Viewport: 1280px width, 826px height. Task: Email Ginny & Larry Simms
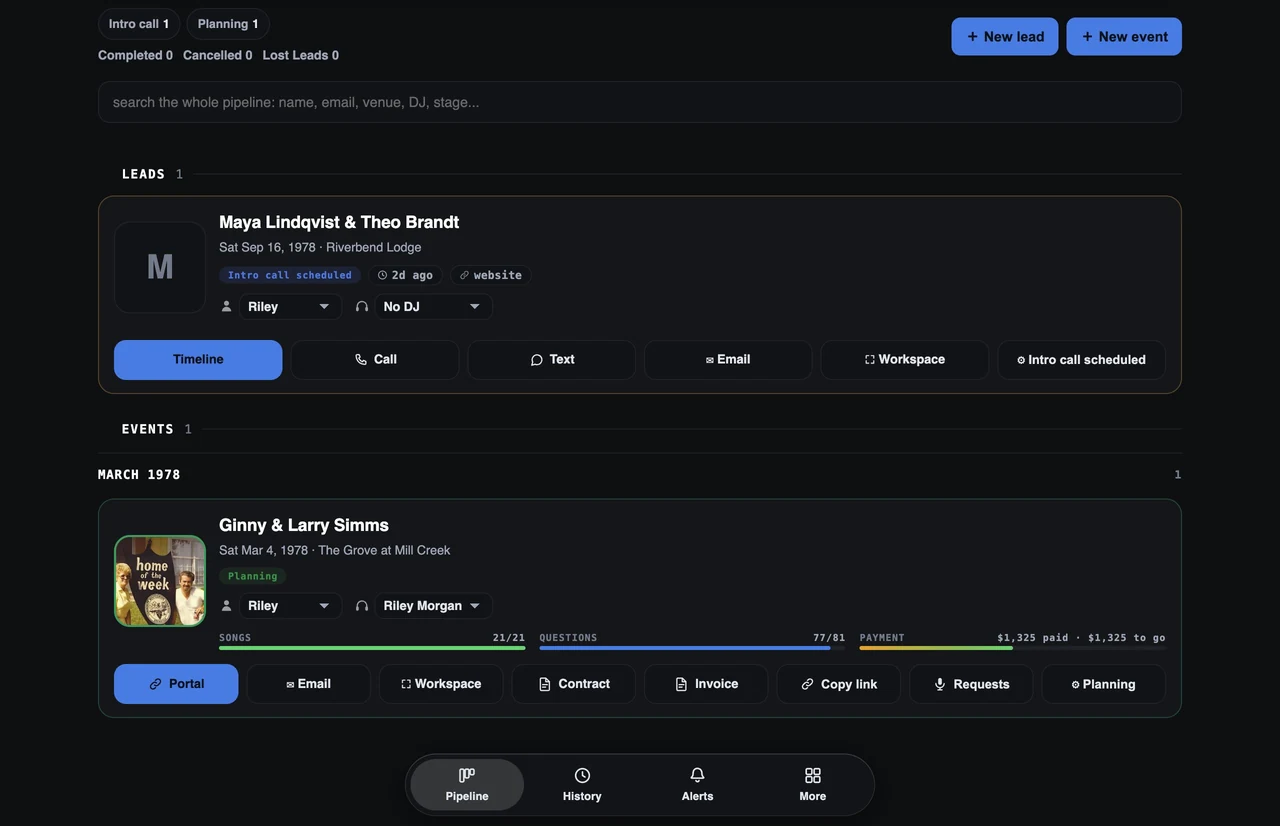pos(308,684)
